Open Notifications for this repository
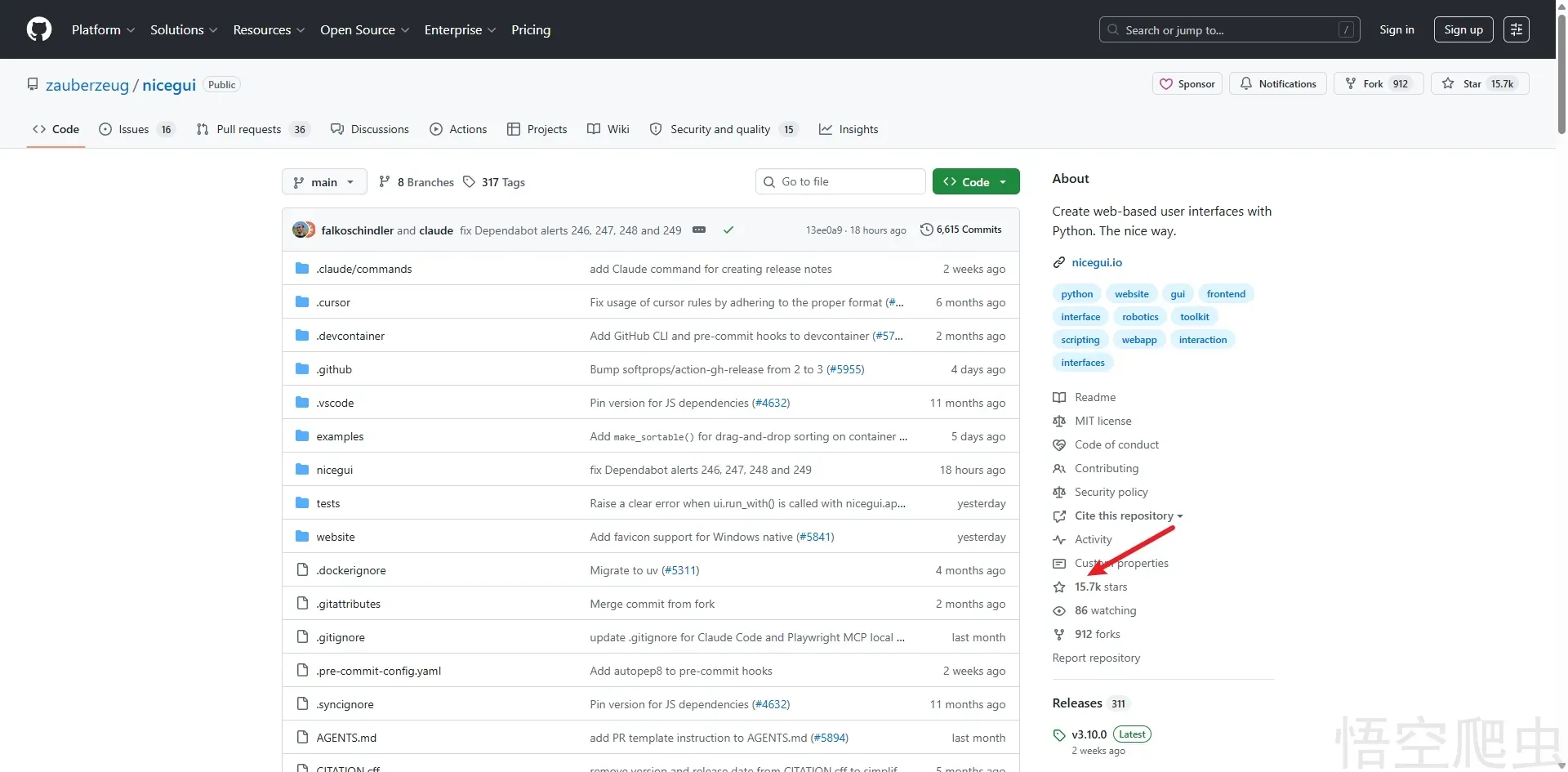The width and height of the screenshot is (1568, 772). 1278,84
